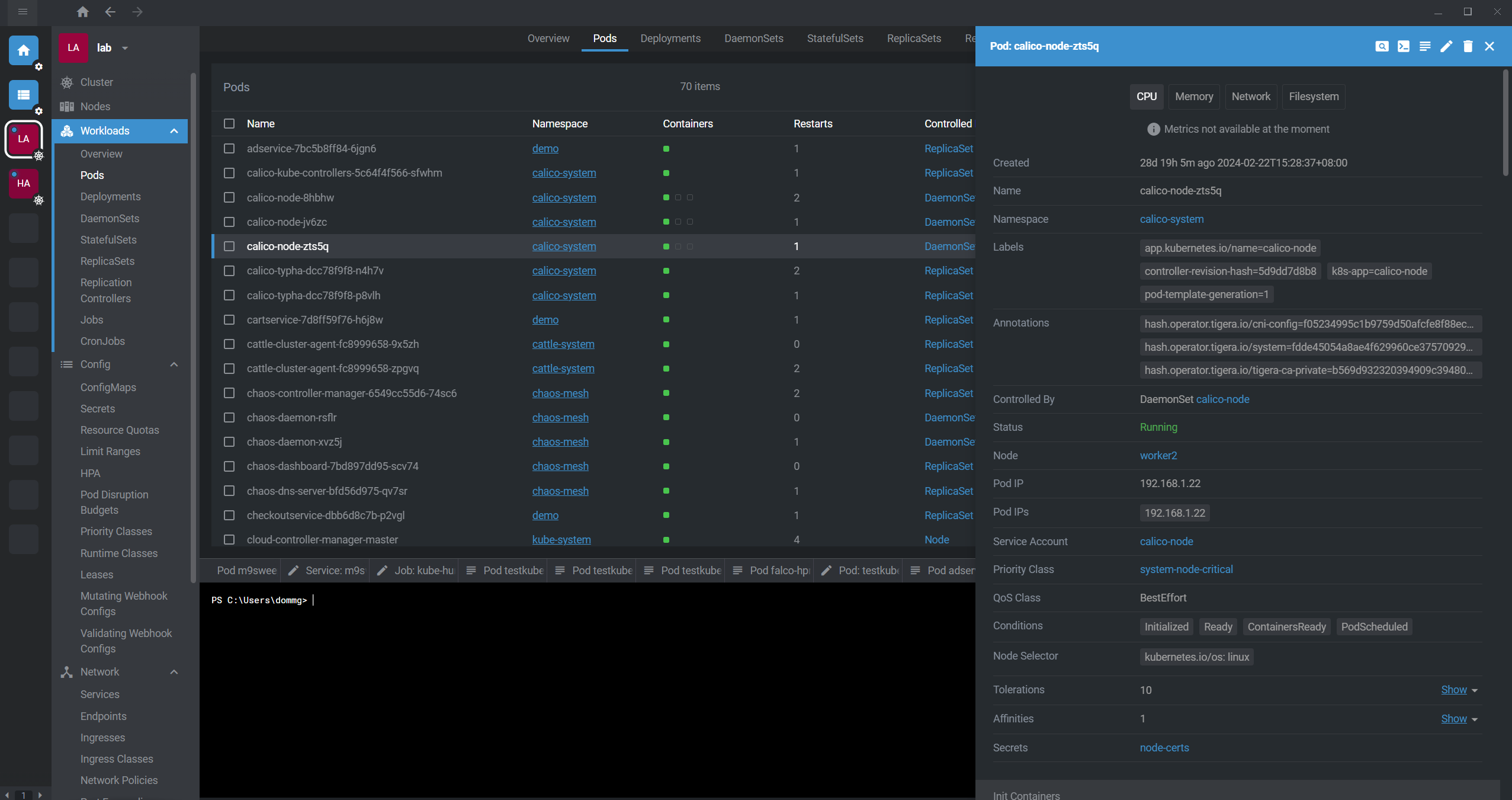Open the worker2 node link

[x=1158, y=456]
